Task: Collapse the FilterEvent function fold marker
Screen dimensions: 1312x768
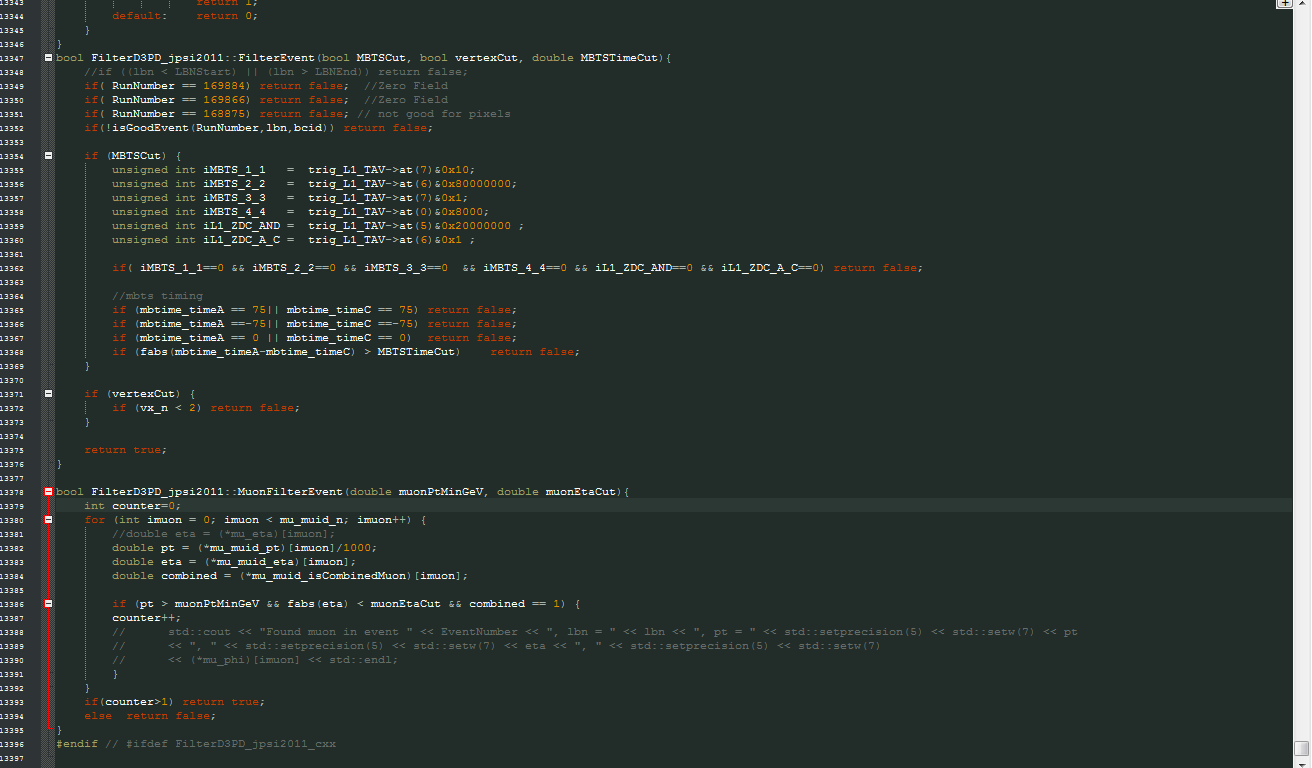Action: (48, 58)
